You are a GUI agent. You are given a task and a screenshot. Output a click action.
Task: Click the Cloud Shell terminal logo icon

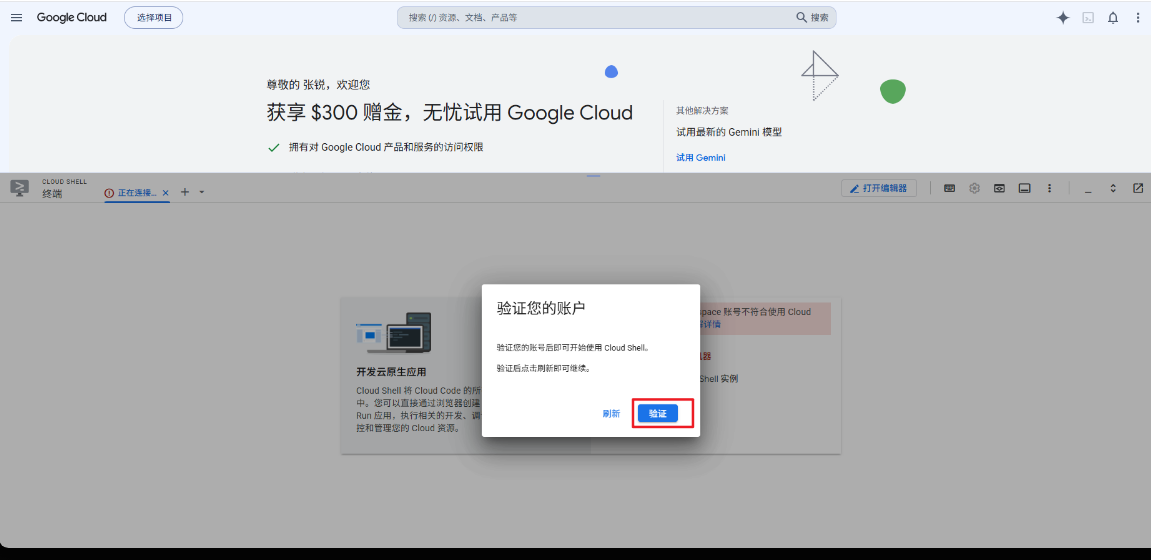pyautogui.click(x=20, y=188)
